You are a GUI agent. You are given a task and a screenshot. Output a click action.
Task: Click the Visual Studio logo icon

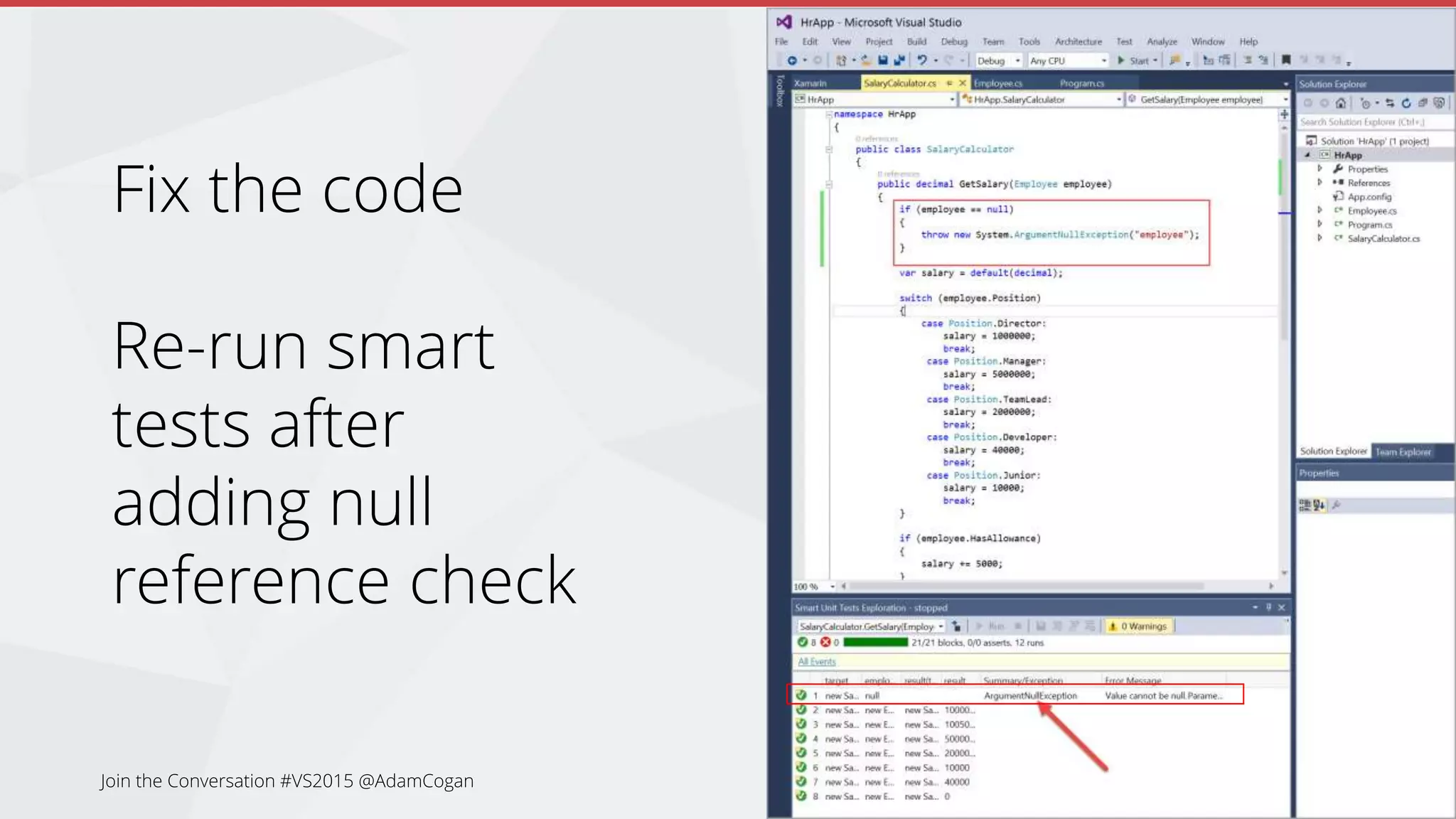[x=783, y=22]
